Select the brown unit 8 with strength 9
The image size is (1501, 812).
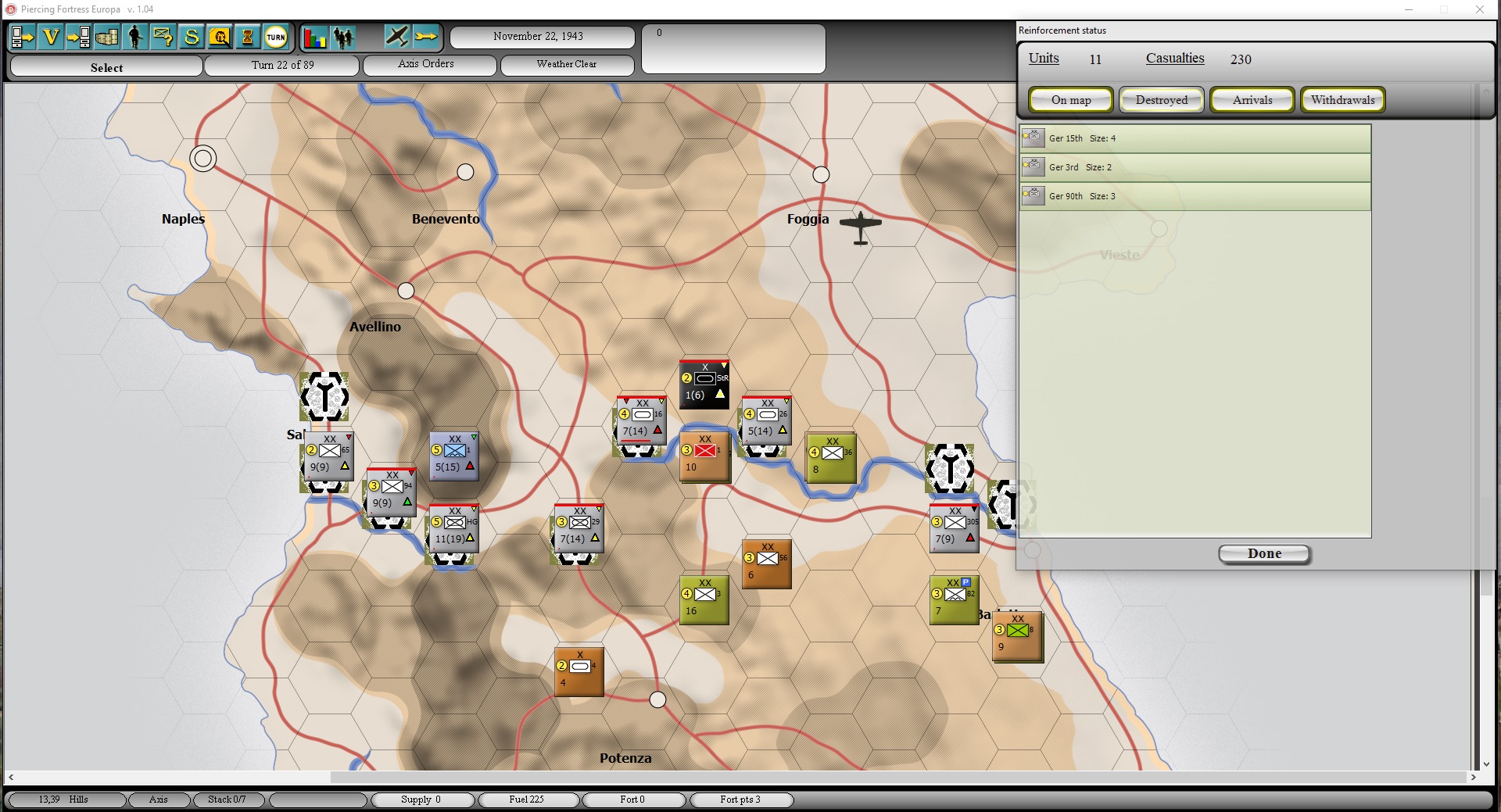pos(1017,636)
